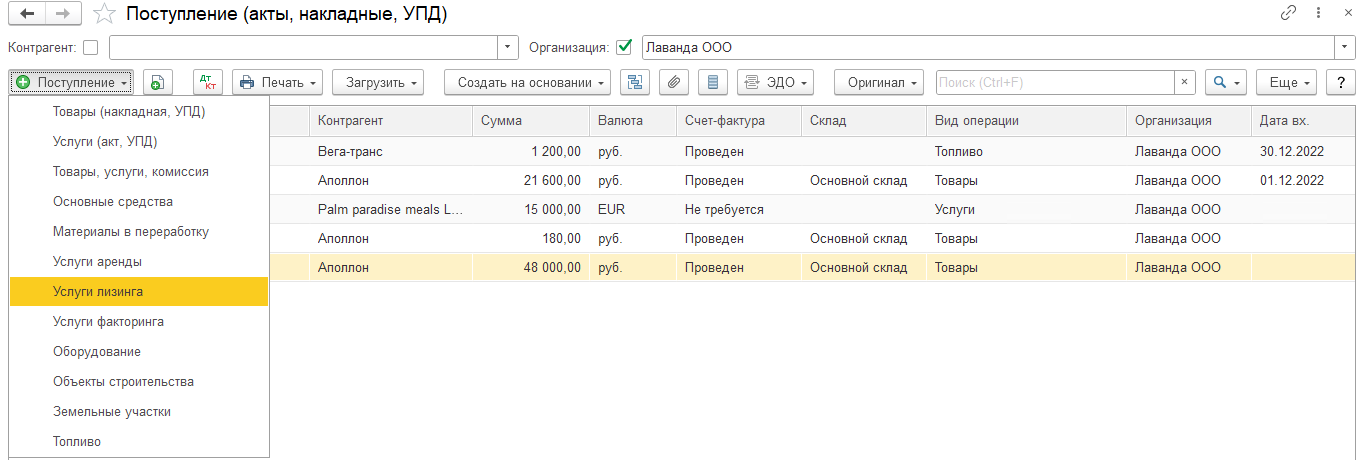Open attached files via paperclip icon
Screen dimensions: 1364x460
point(674,82)
